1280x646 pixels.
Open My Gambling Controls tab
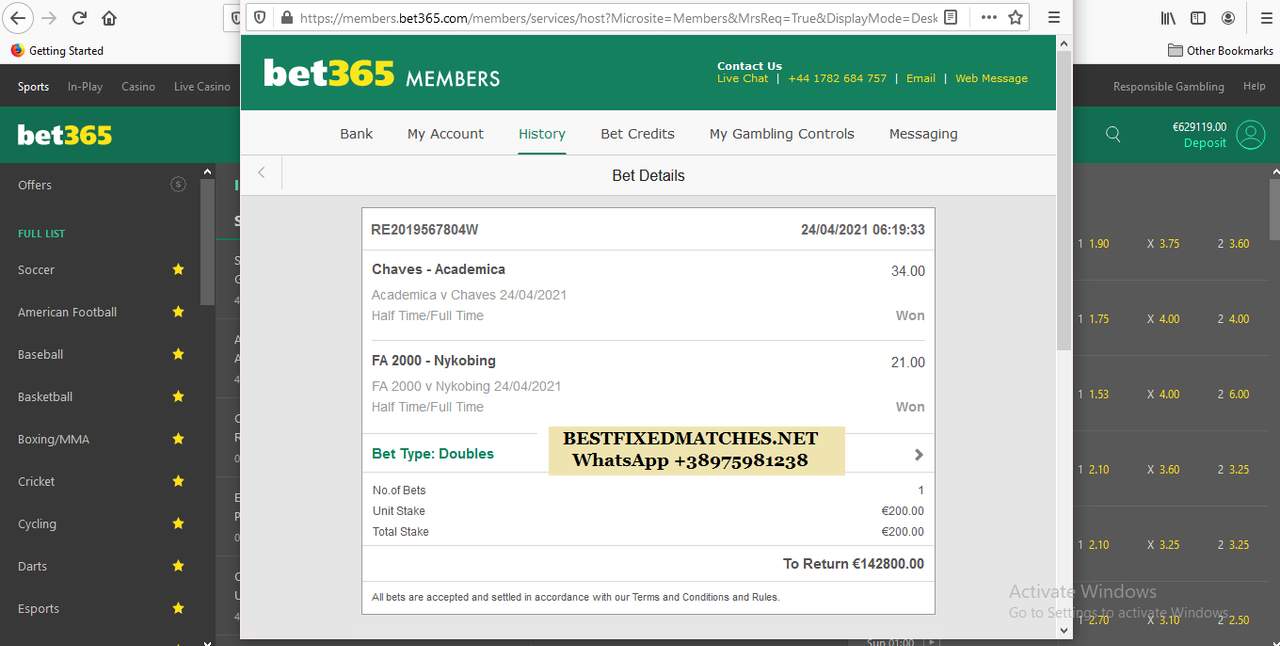click(782, 133)
